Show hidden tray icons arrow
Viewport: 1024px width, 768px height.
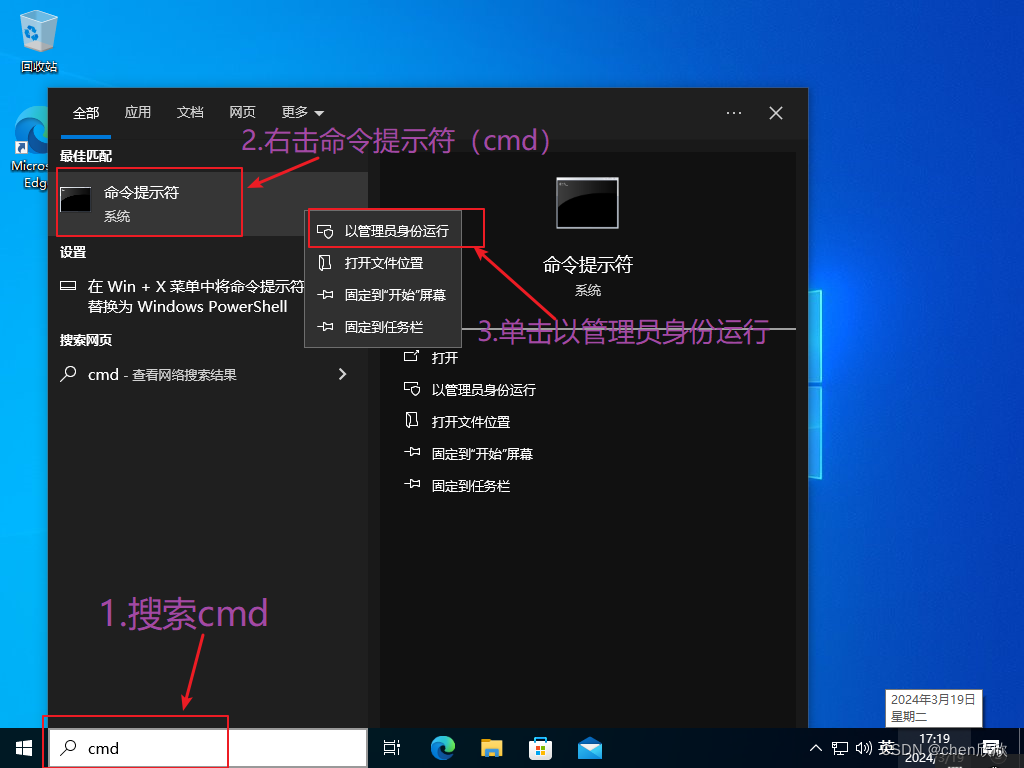(816, 748)
